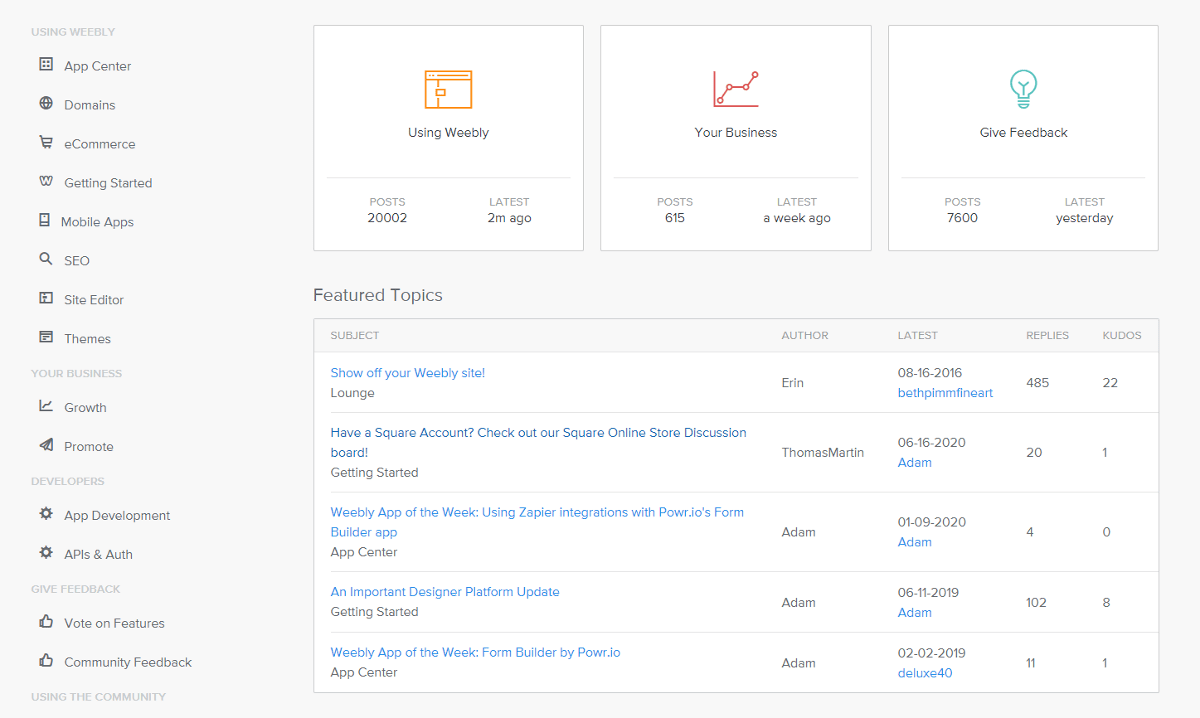Image resolution: width=1200 pixels, height=718 pixels.
Task: Open APIs & Auth under Developers
Action: pyautogui.click(x=98, y=555)
